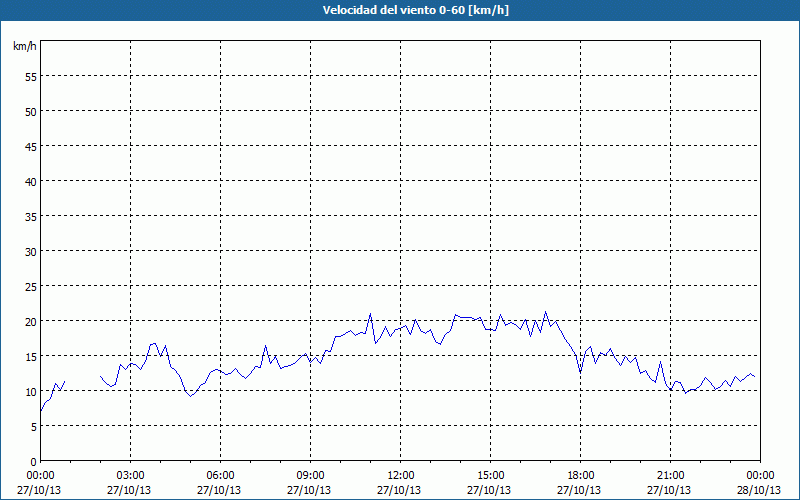Click the 06:00 time label on the x-axis
Image resolution: width=800 pixels, height=500 pixels.
pos(220,476)
